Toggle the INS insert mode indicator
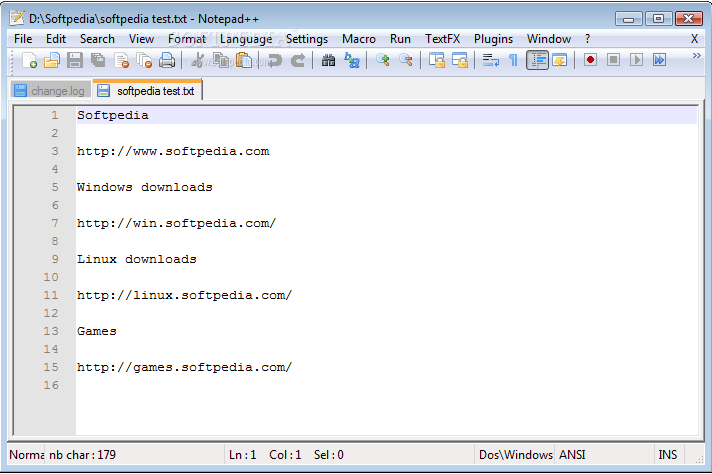The image size is (712, 474). [668, 454]
